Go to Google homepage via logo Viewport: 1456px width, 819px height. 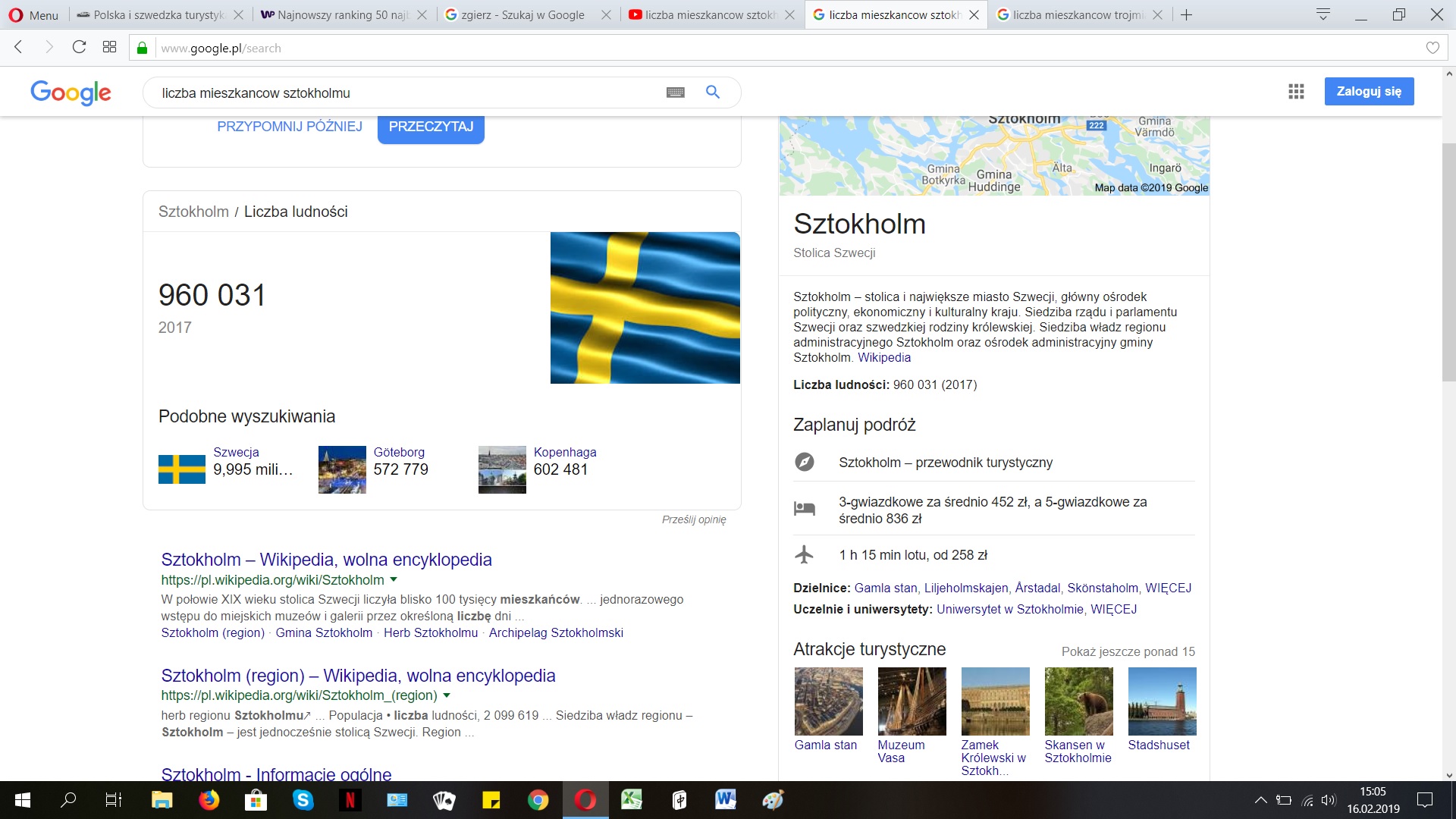click(71, 93)
